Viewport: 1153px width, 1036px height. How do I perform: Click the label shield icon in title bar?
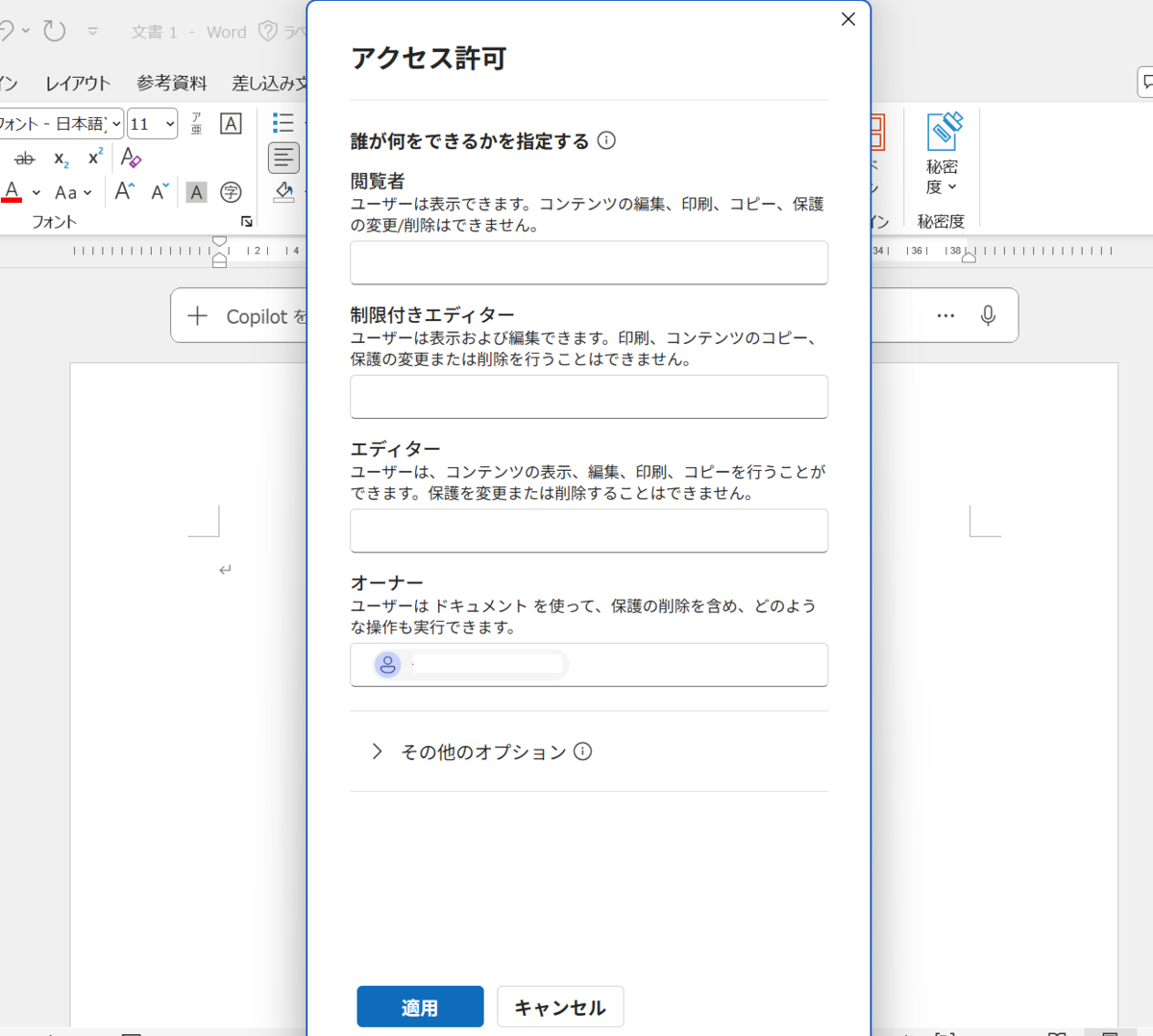point(268,32)
